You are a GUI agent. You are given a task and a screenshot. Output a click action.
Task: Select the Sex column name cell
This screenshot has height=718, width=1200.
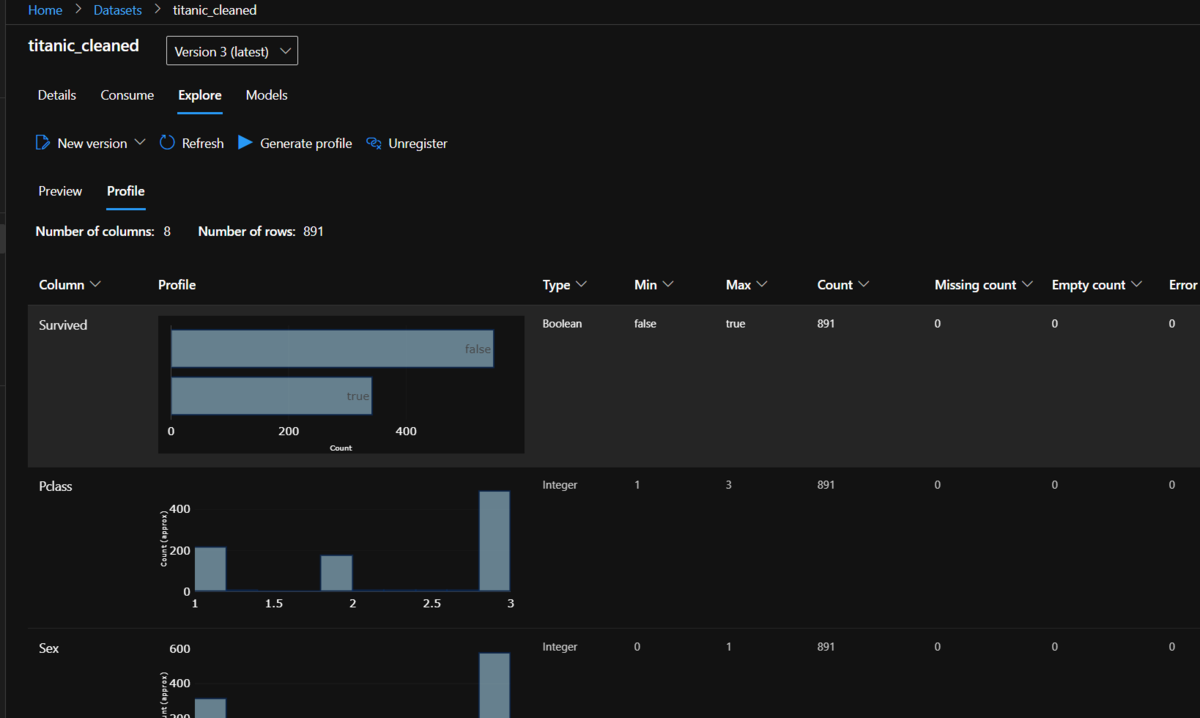pyautogui.click(x=49, y=648)
